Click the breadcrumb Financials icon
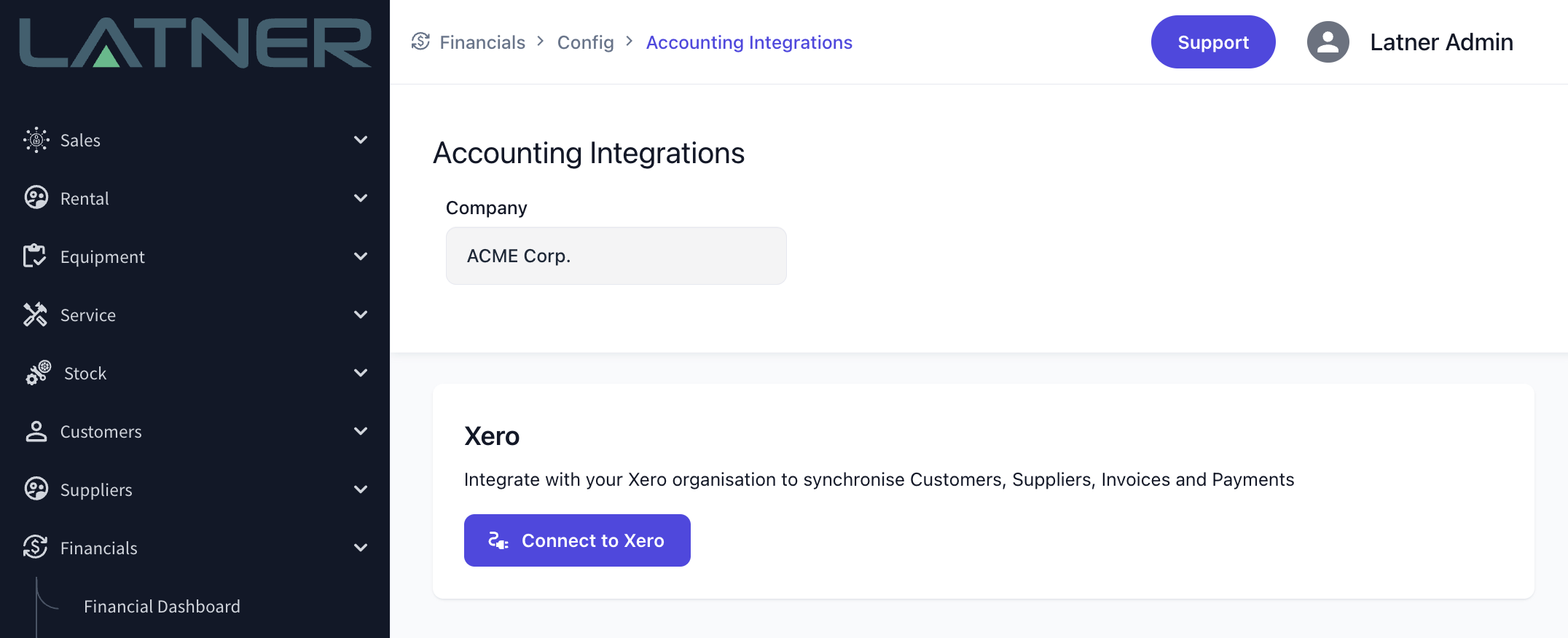Screen dimensions: 1568x638 [x=420, y=42]
